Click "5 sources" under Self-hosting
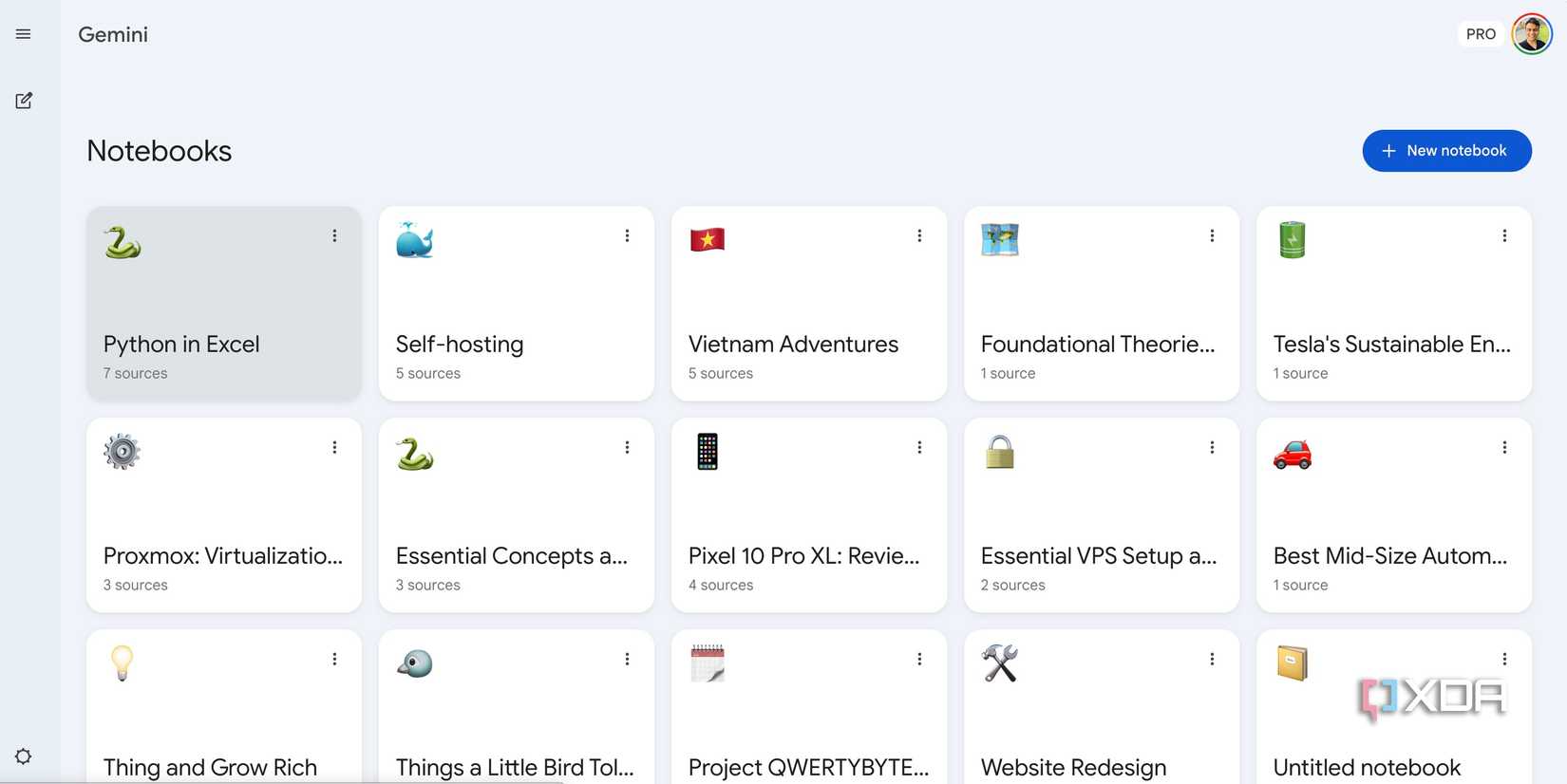Image resolution: width=1567 pixels, height=784 pixels. pyautogui.click(x=428, y=374)
